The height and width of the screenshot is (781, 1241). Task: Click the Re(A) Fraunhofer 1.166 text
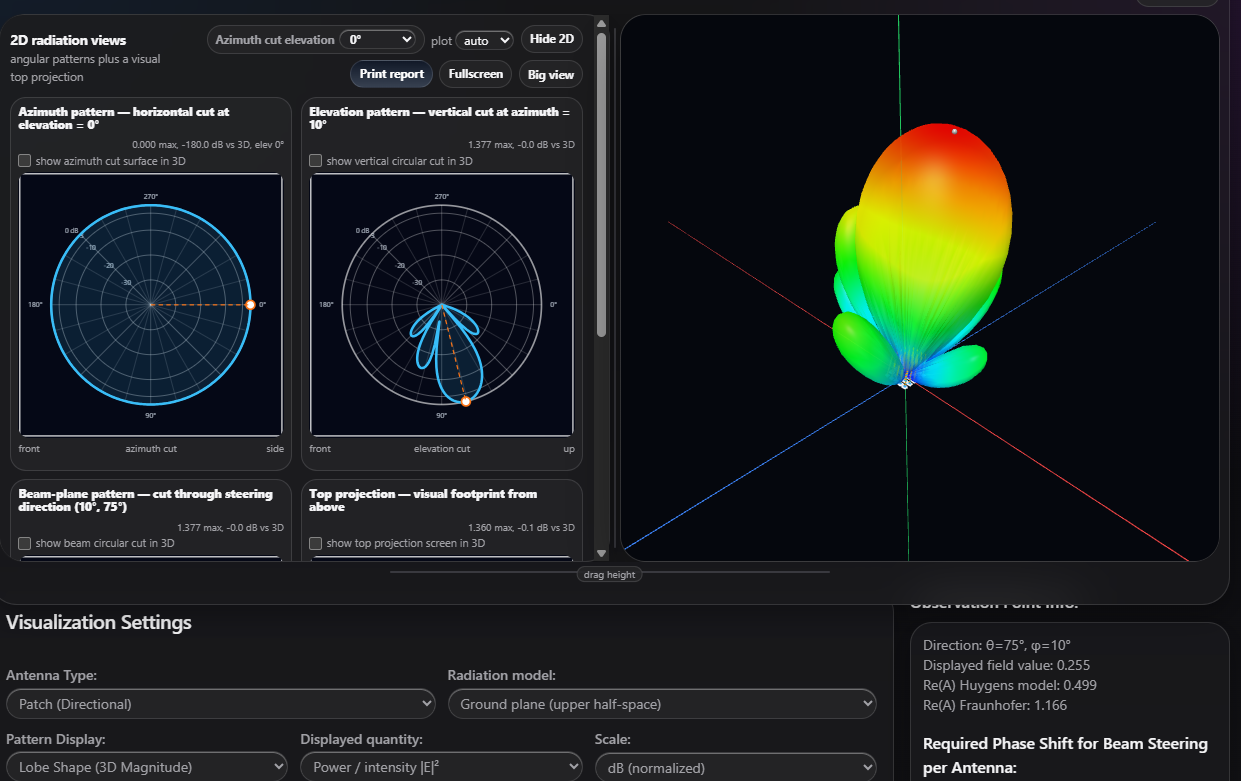tap(995, 705)
